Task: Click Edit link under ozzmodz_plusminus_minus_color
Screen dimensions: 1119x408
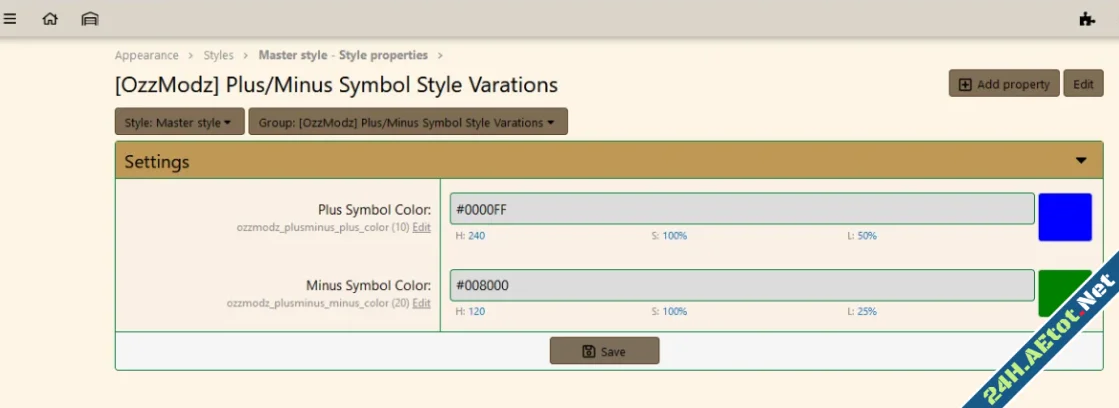Action: click(422, 303)
